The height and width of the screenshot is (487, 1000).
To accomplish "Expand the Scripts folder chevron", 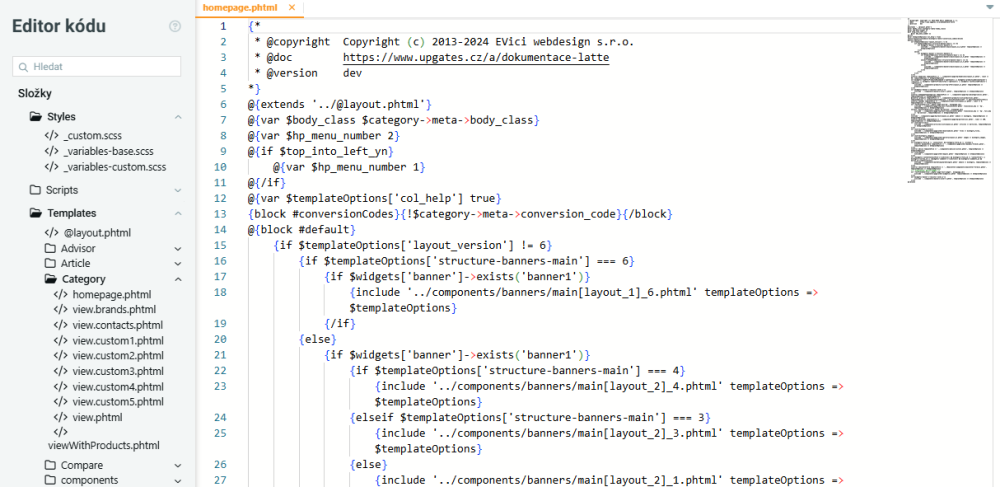I will [178, 189].
